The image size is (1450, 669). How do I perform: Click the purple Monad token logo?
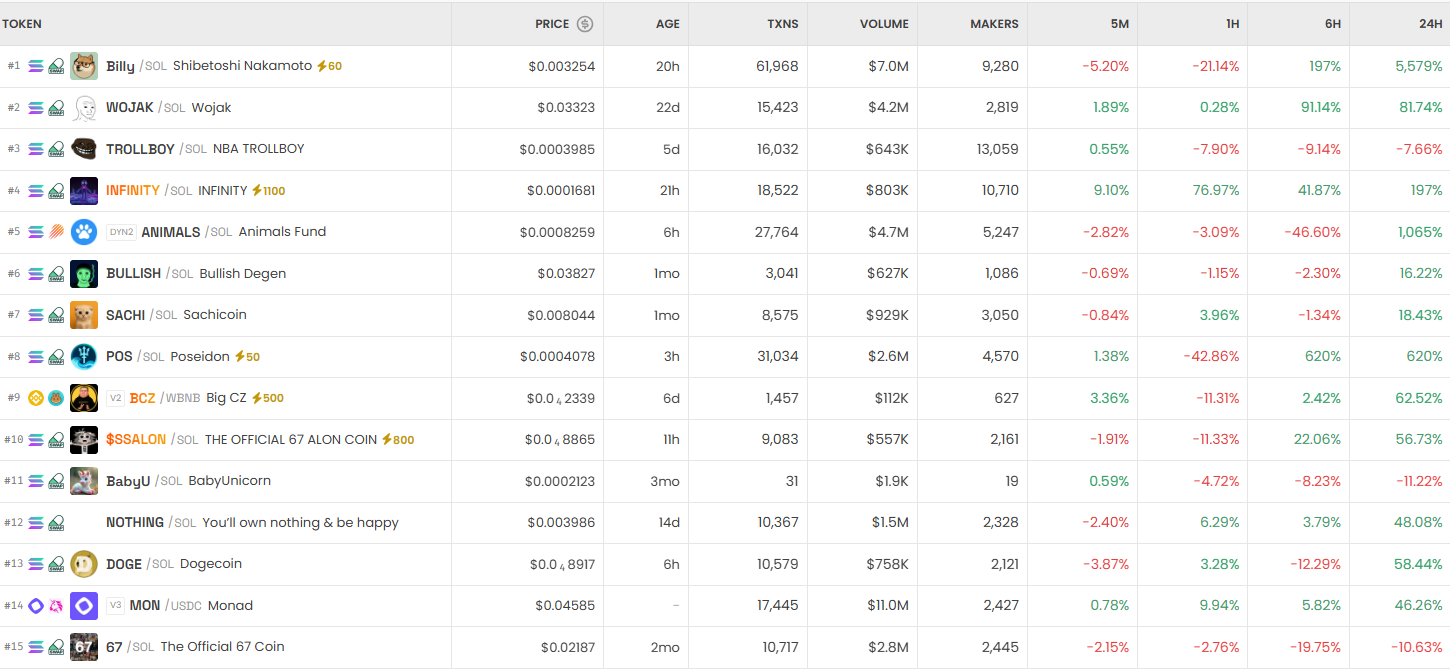(x=84, y=606)
